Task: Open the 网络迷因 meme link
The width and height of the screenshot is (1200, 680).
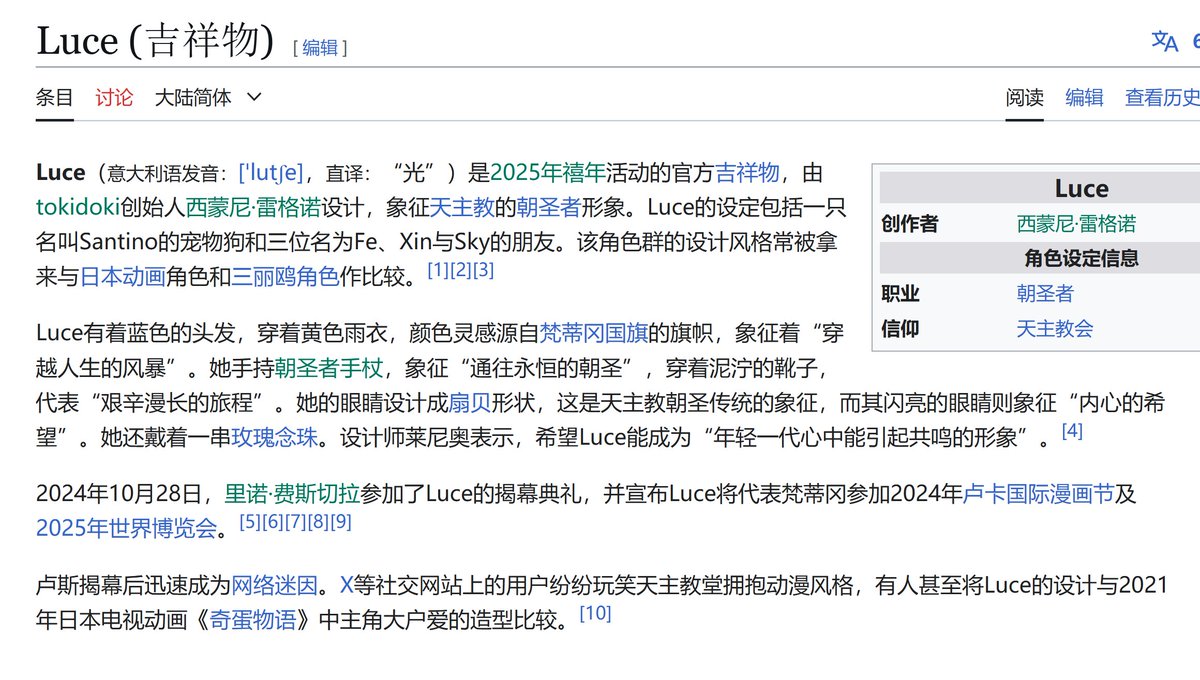Action: [261, 584]
